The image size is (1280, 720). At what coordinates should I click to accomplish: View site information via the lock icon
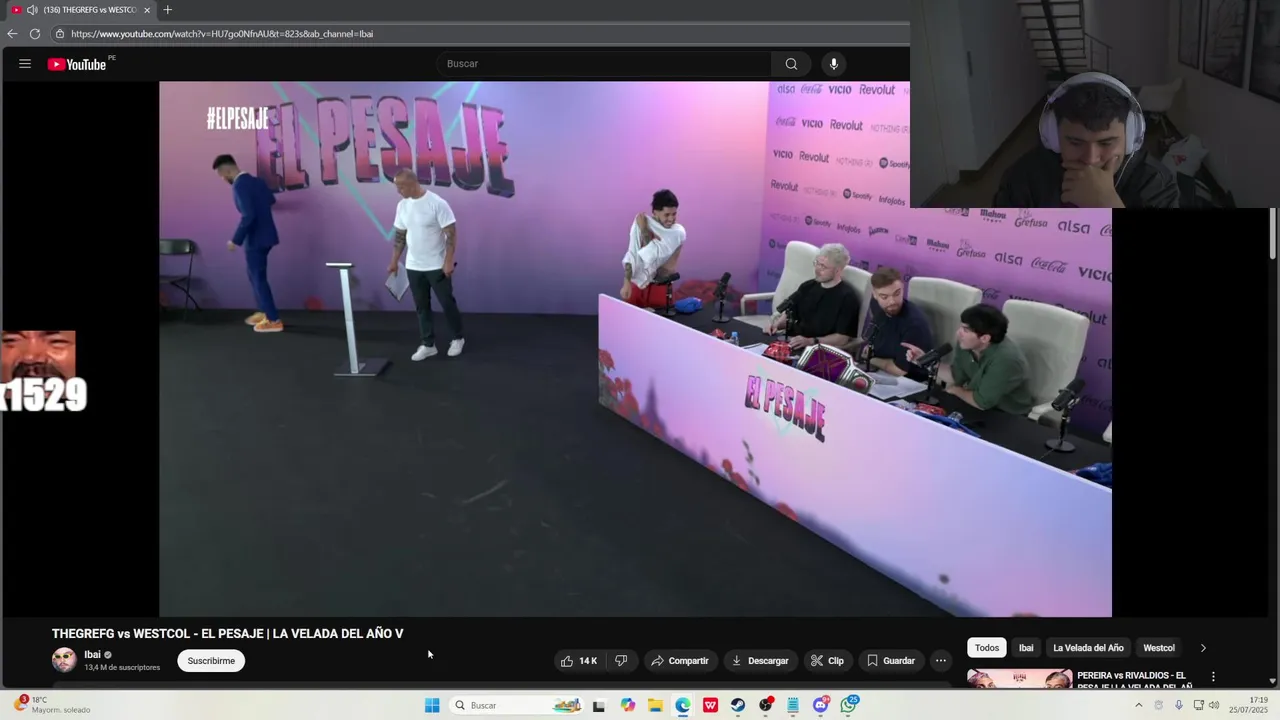coord(60,34)
